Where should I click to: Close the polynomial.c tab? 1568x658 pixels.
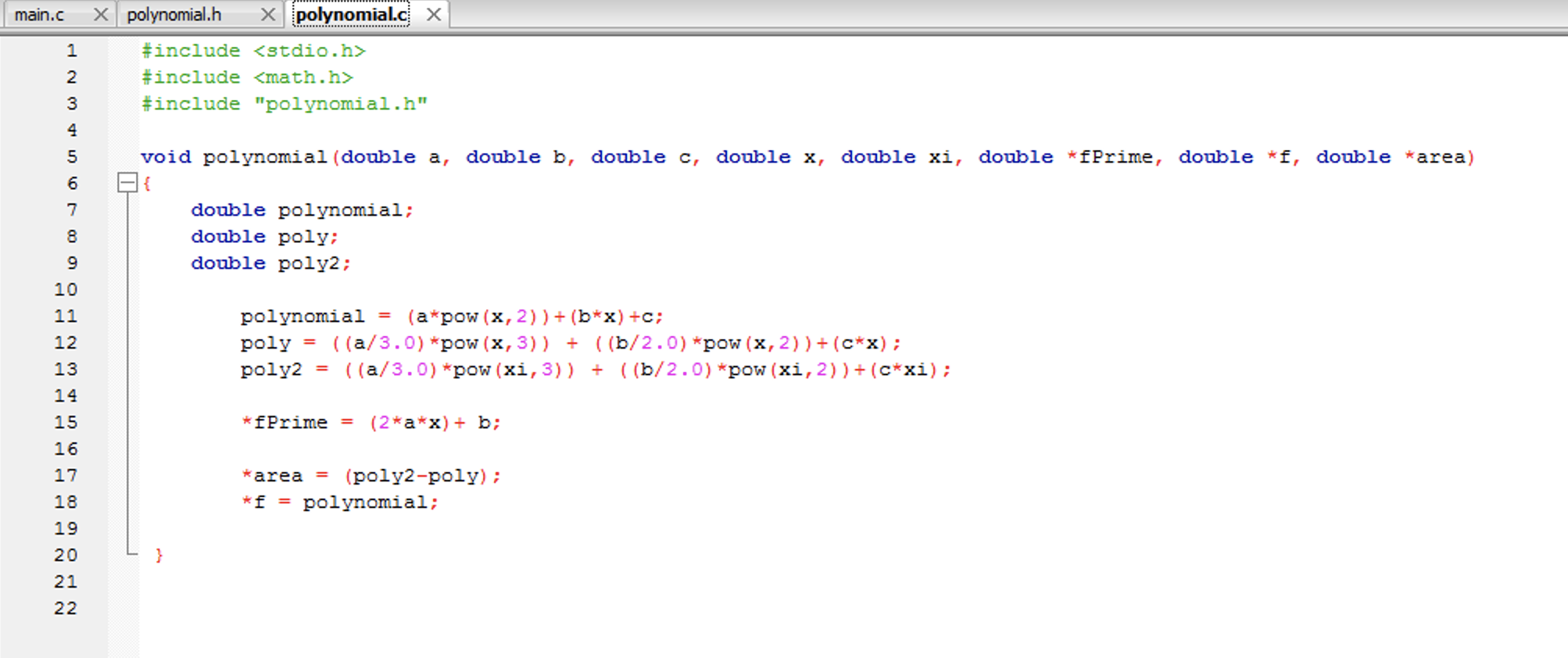(x=434, y=15)
